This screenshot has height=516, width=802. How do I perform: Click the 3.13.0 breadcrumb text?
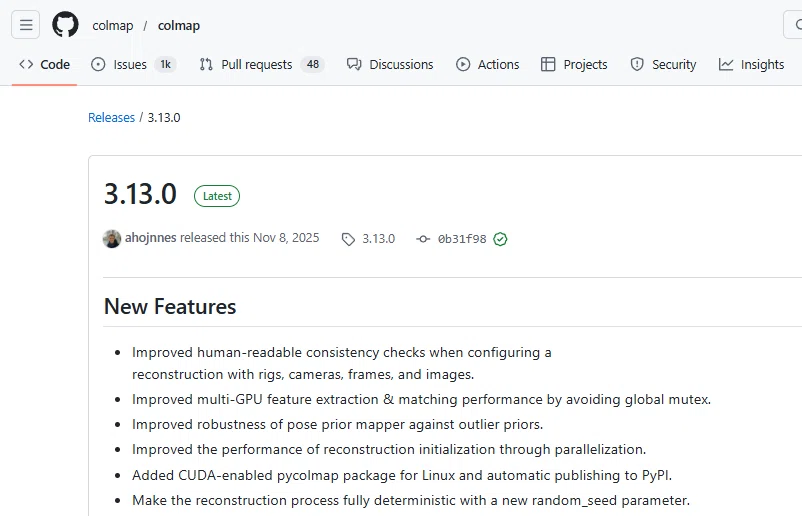point(164,118)
